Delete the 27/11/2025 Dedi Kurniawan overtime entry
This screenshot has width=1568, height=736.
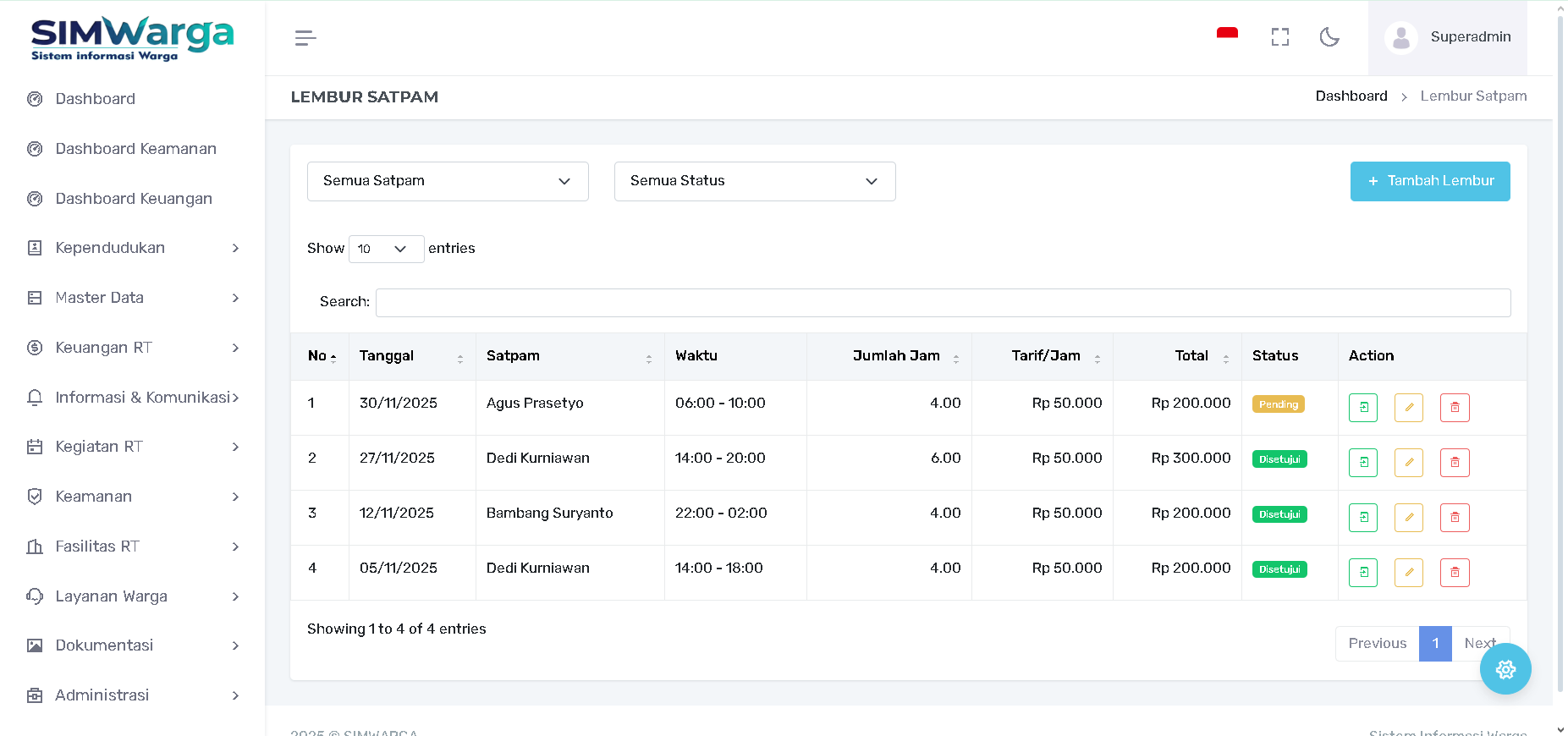(1454, 462)
